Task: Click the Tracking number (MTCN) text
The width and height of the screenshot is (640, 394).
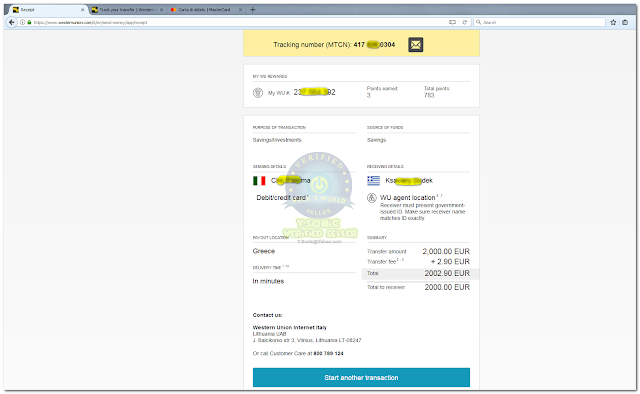Action: pos(334,45)
